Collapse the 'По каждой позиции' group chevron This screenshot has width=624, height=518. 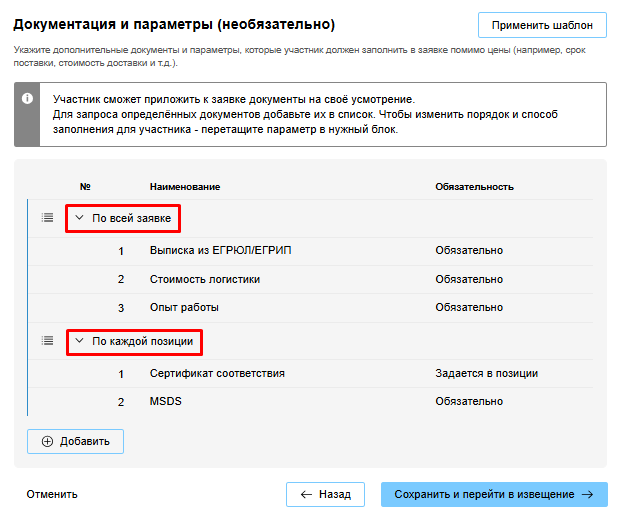pos(80,341)
